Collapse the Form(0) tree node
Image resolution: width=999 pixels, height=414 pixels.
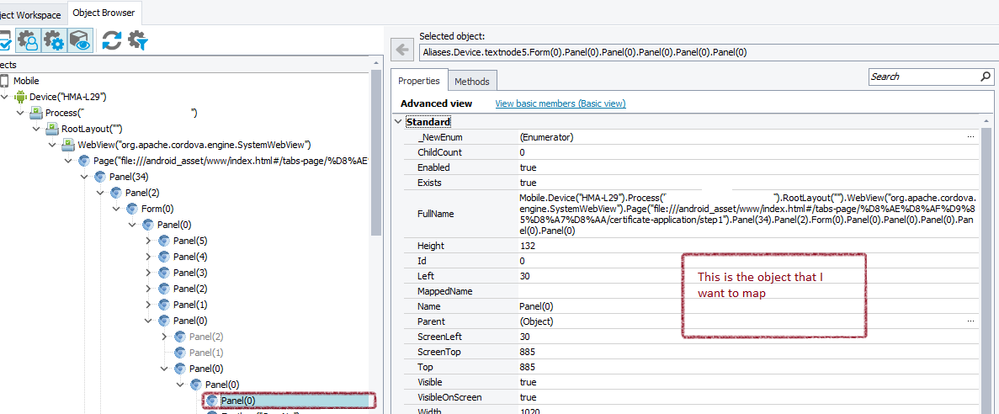(x=116, y=209)
